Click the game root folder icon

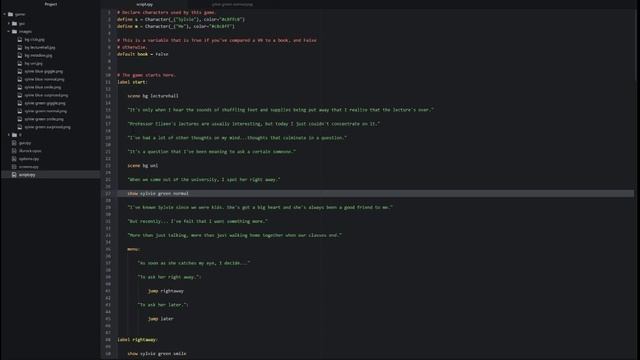tap(11, 14)
